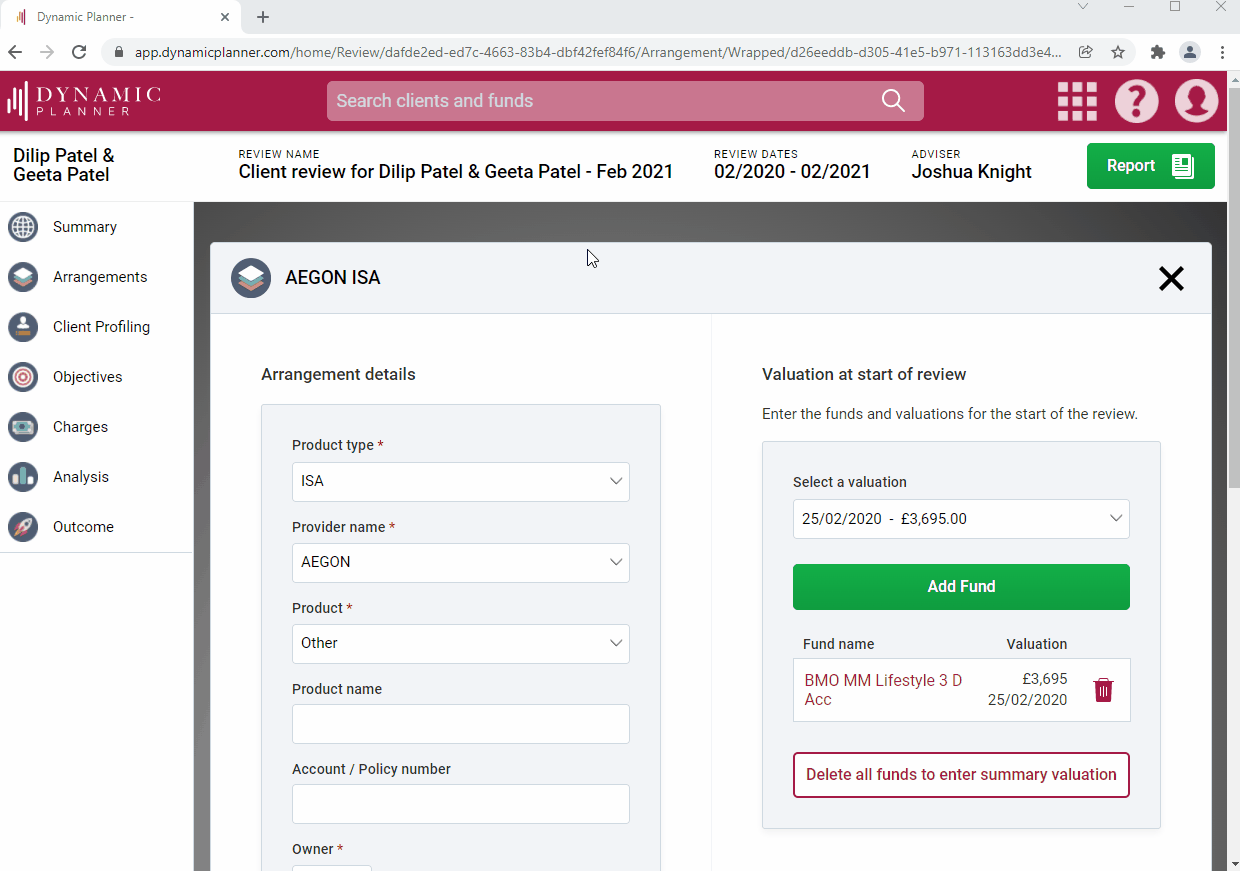The width and height of the screenshot is (1240, 871).
Task: Click Delete all funds to enter summary valuation
Action: click(x=961, y=775)
